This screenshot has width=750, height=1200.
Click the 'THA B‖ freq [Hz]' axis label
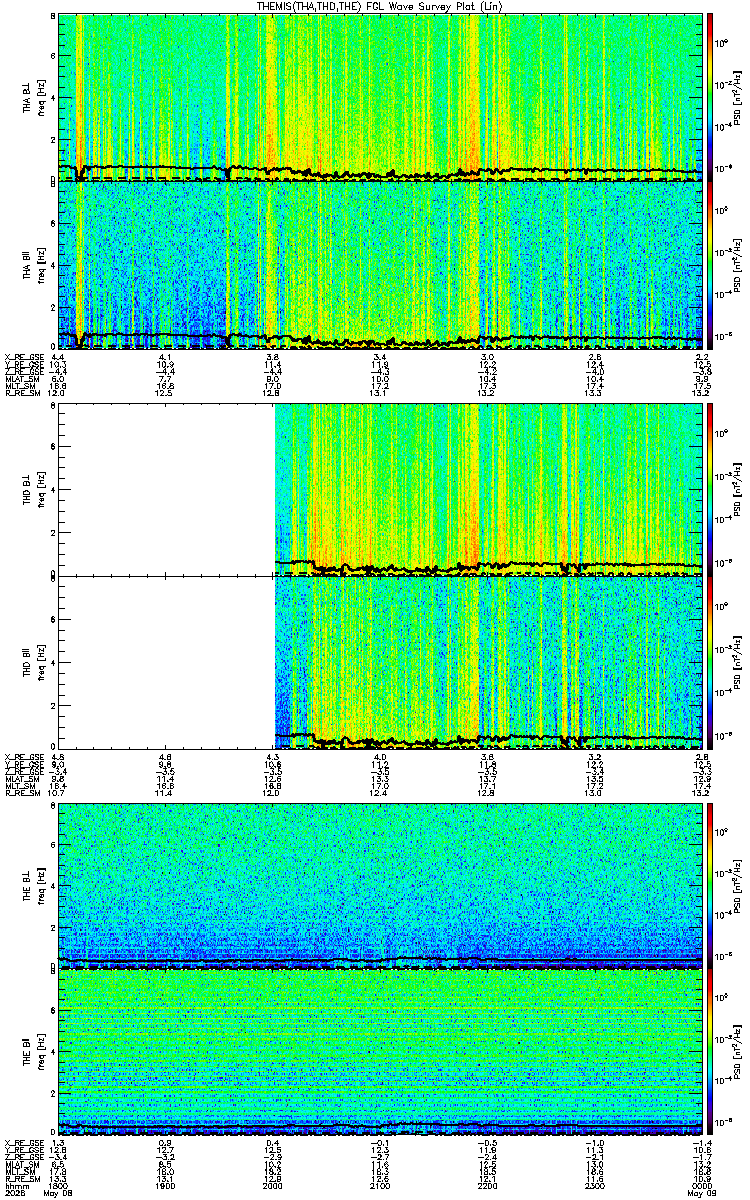(34, 264)
